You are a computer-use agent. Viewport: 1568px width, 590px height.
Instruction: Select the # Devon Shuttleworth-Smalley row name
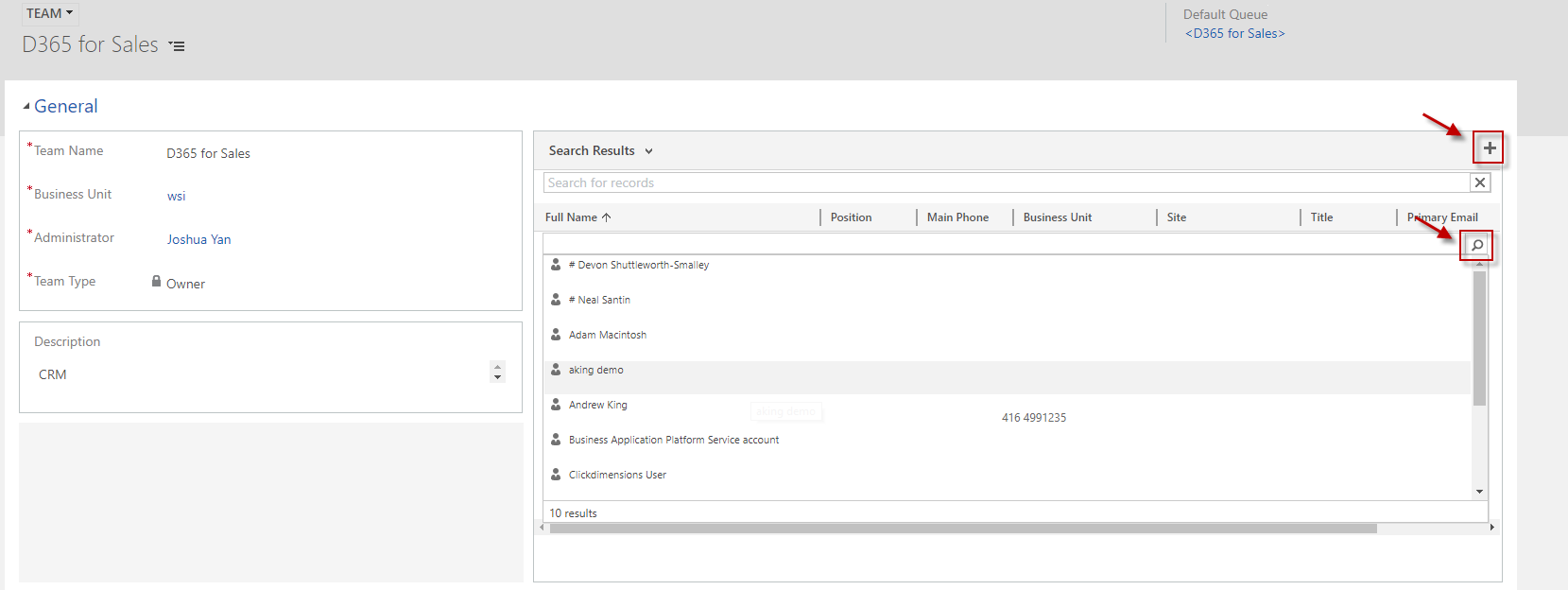[639, 265]
